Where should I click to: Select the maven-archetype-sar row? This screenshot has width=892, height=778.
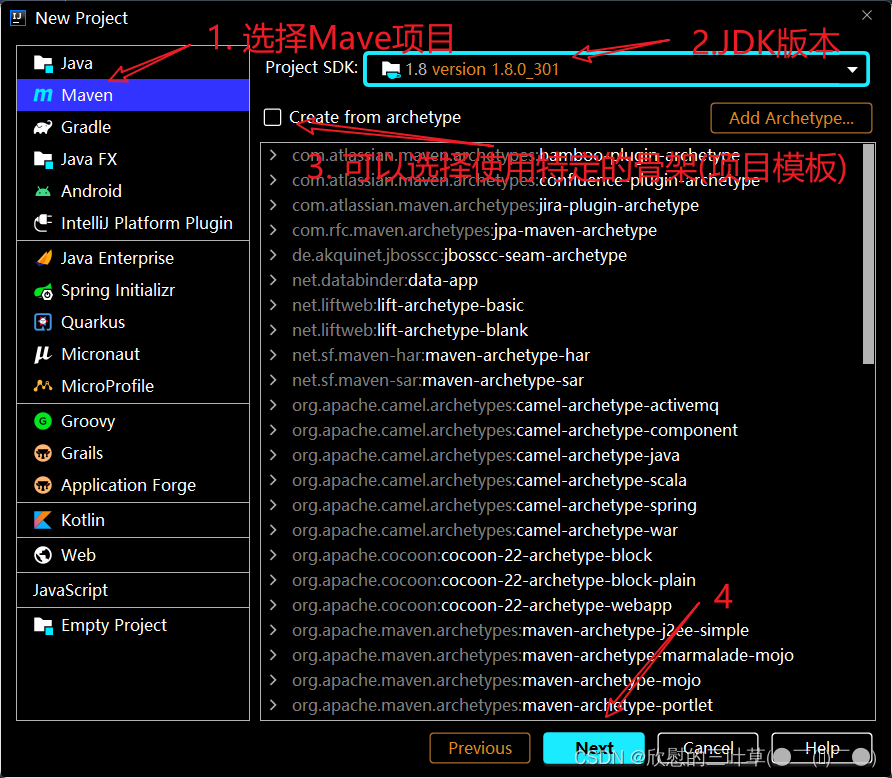coord(562,380)
